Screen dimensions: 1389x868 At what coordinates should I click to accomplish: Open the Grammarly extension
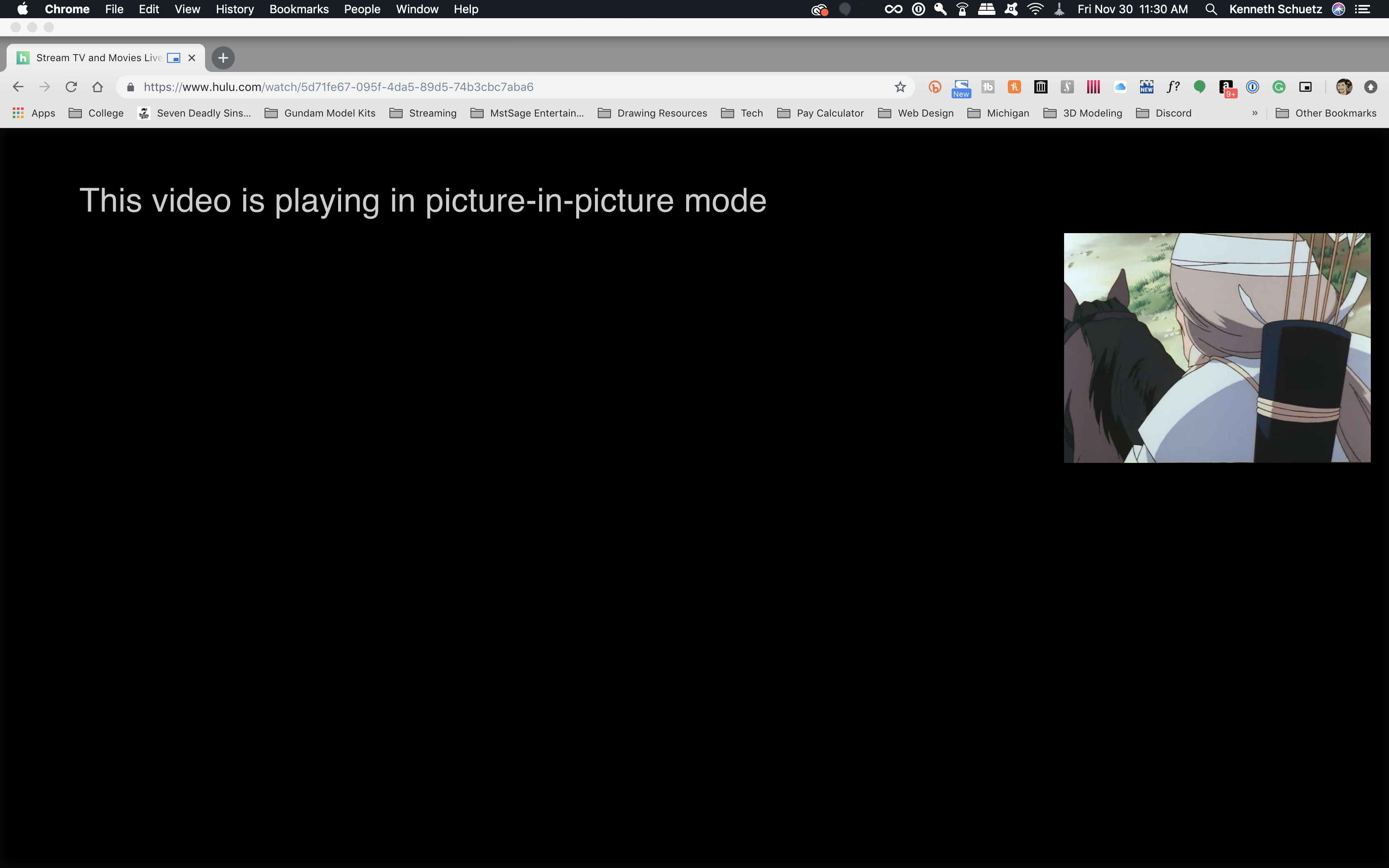point(1279,87)
